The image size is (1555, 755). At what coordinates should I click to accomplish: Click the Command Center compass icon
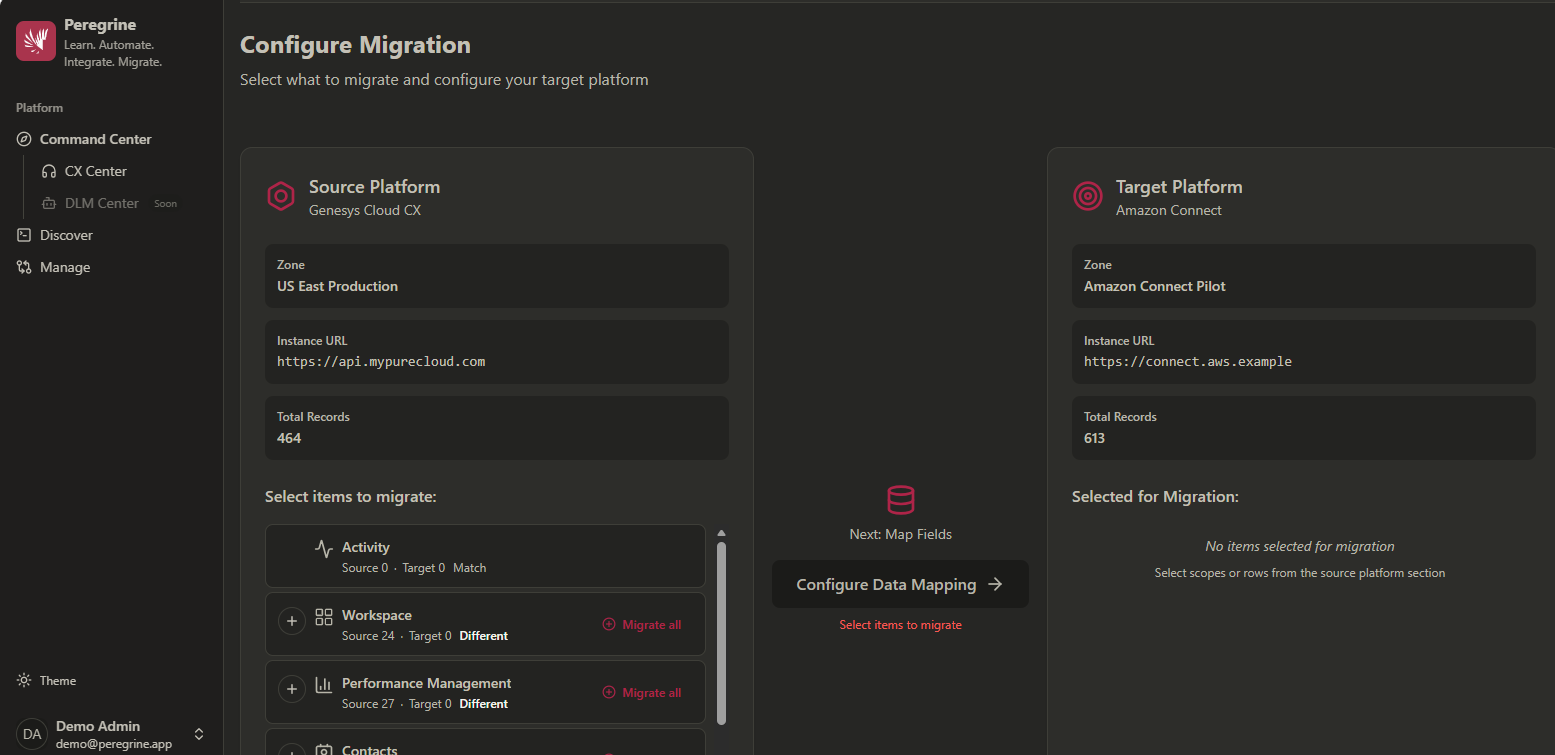24,139
